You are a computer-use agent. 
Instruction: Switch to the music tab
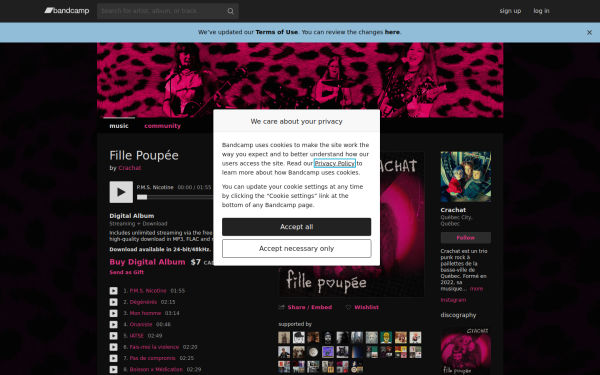[119, 126]
